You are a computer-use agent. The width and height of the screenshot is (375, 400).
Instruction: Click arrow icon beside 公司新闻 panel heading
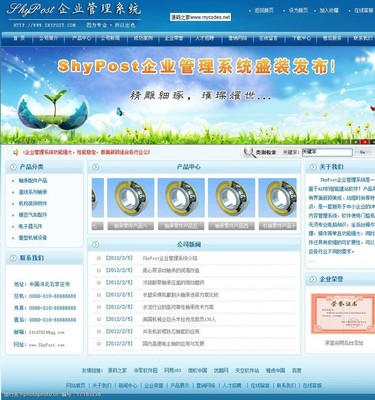(95, 245)
